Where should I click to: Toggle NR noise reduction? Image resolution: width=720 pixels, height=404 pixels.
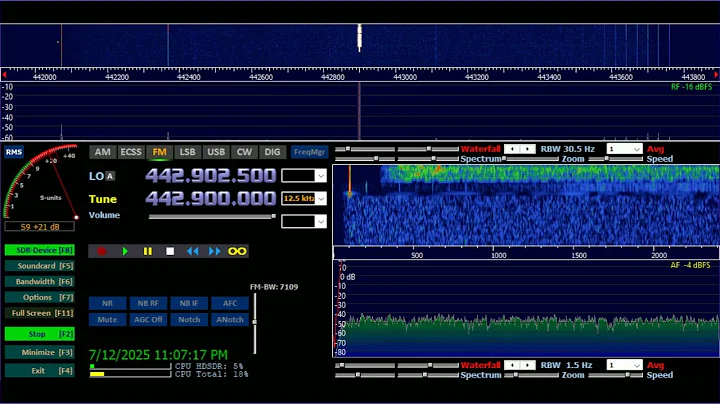107,303
